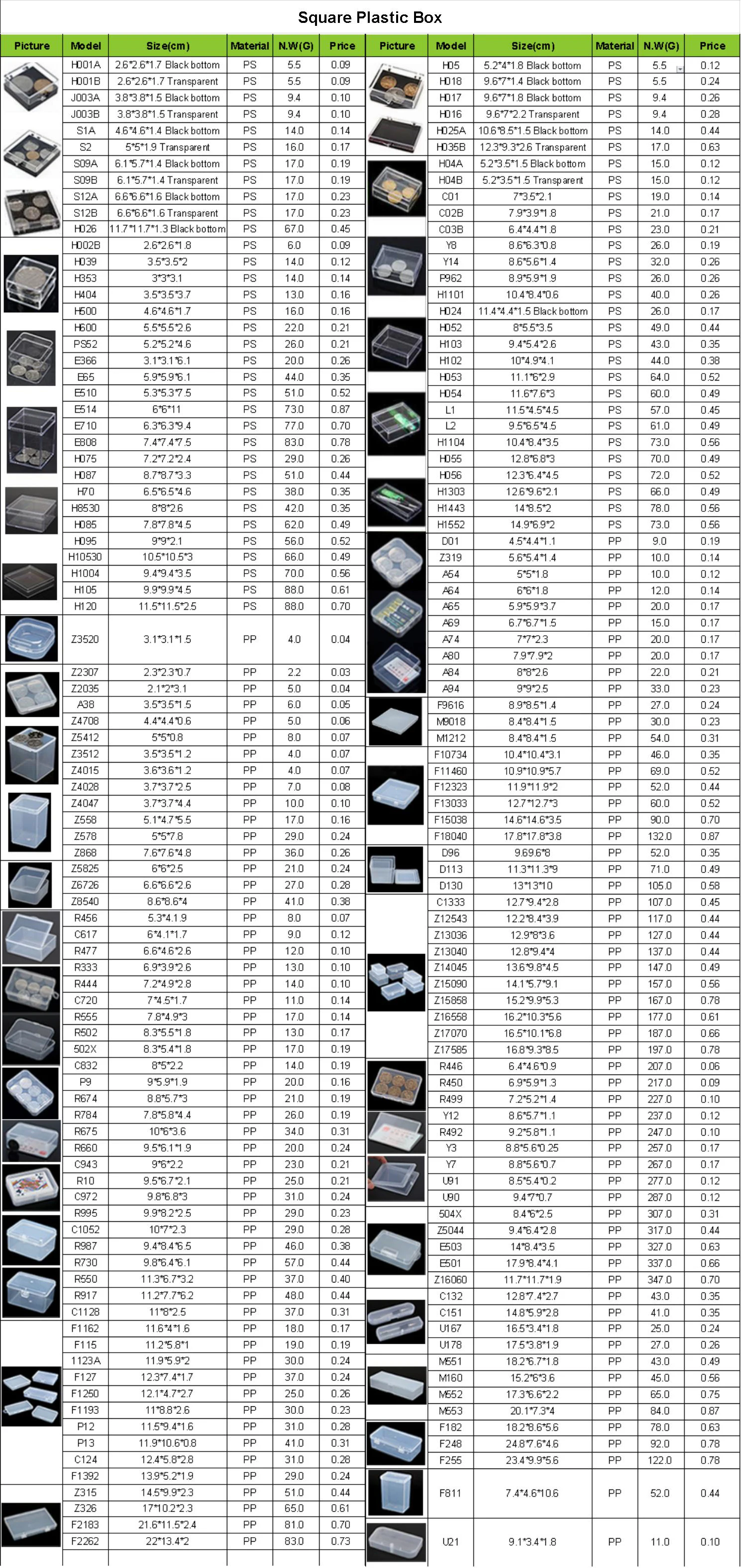Select the model cell 'F1392'
The height and width of the screenshot is (1568, 741).
85,1476
